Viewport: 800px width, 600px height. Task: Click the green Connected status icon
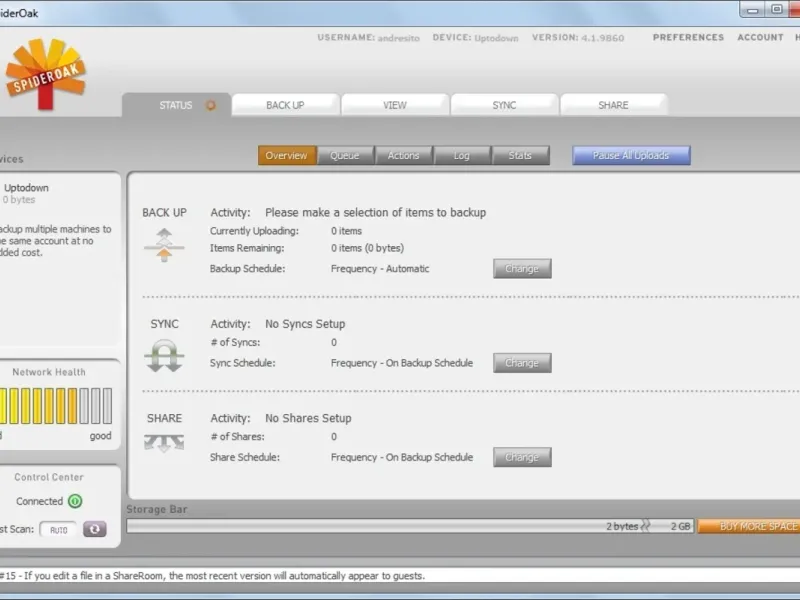tap(75, 501)
